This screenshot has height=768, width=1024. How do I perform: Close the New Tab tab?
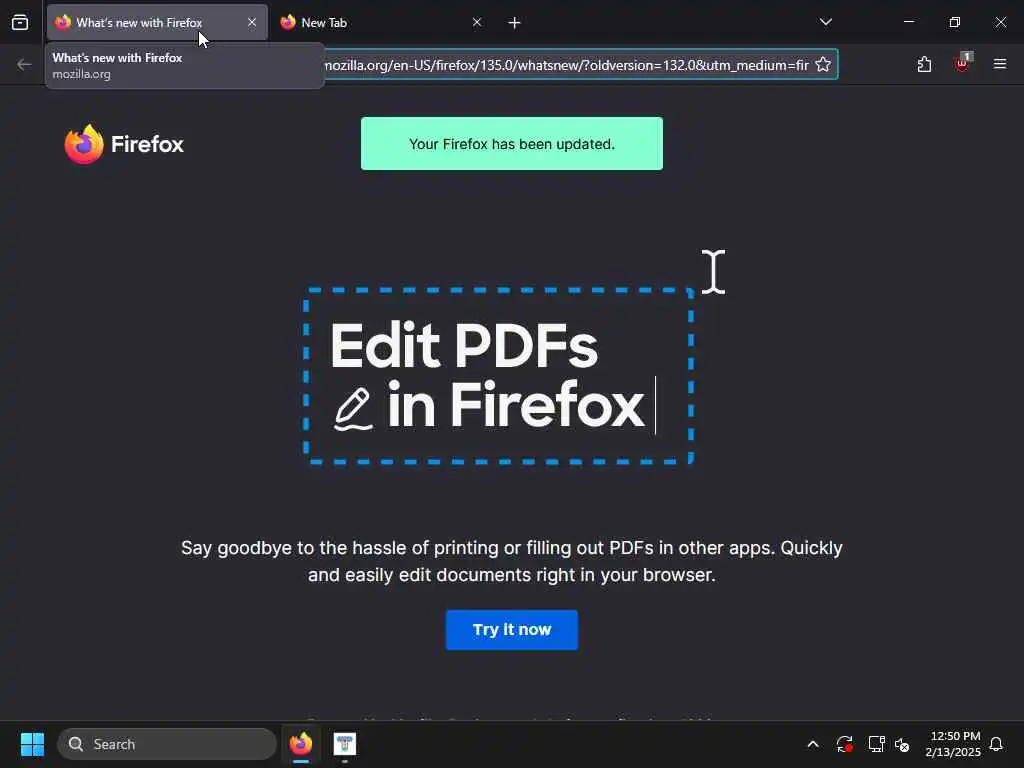pos(477,22)
